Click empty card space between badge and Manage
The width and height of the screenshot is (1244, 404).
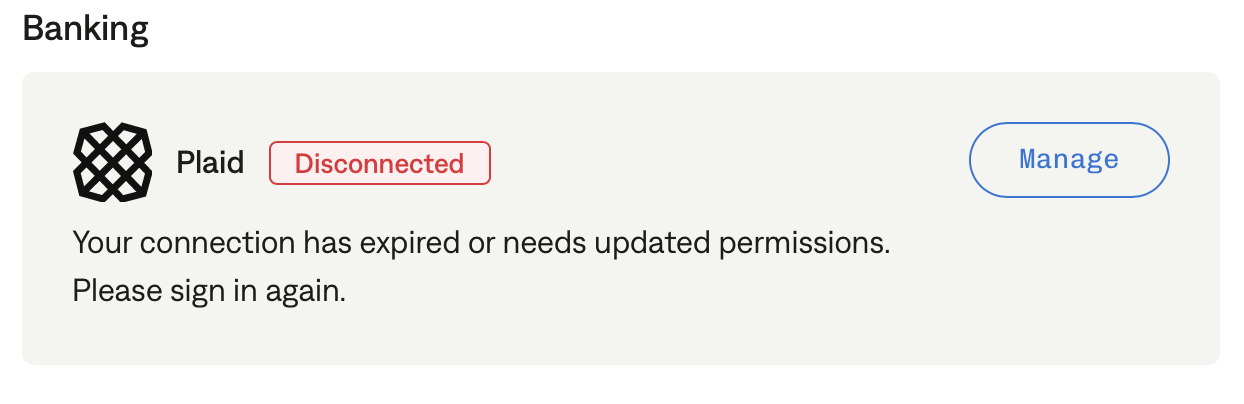tap(730, 163)
